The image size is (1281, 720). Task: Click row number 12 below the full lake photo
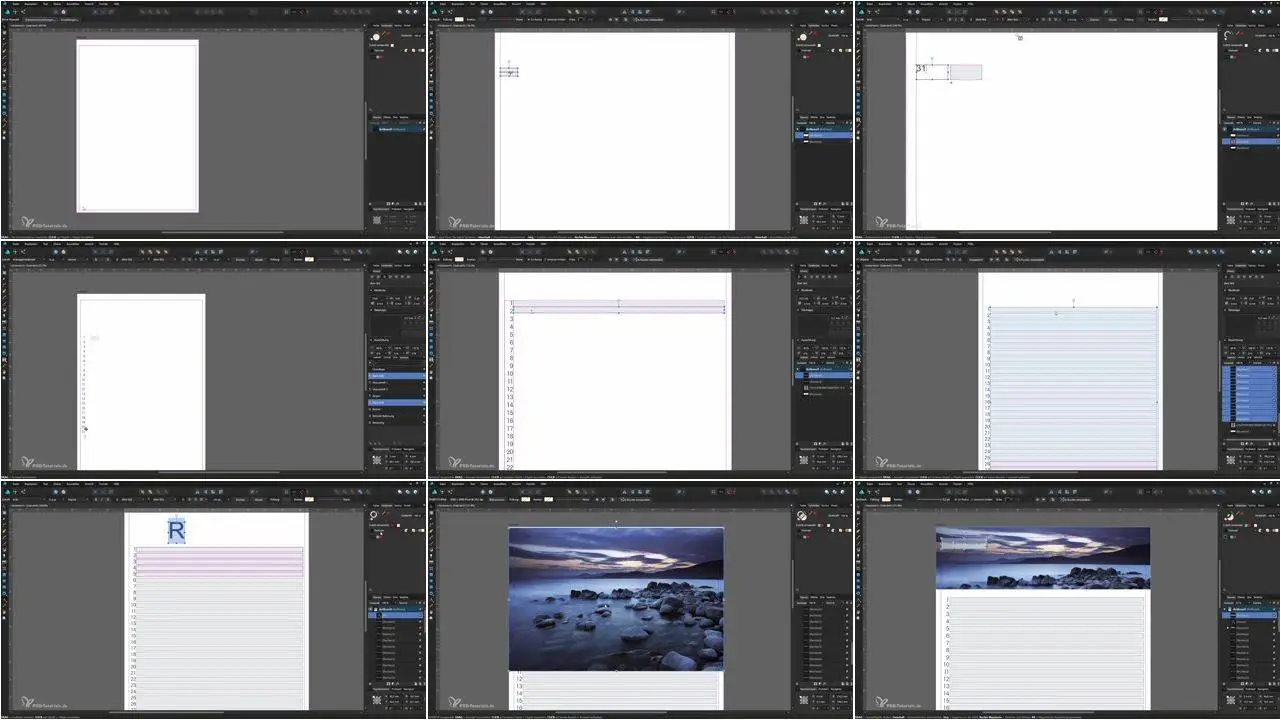pyautogui.click(x=520, y=679)
